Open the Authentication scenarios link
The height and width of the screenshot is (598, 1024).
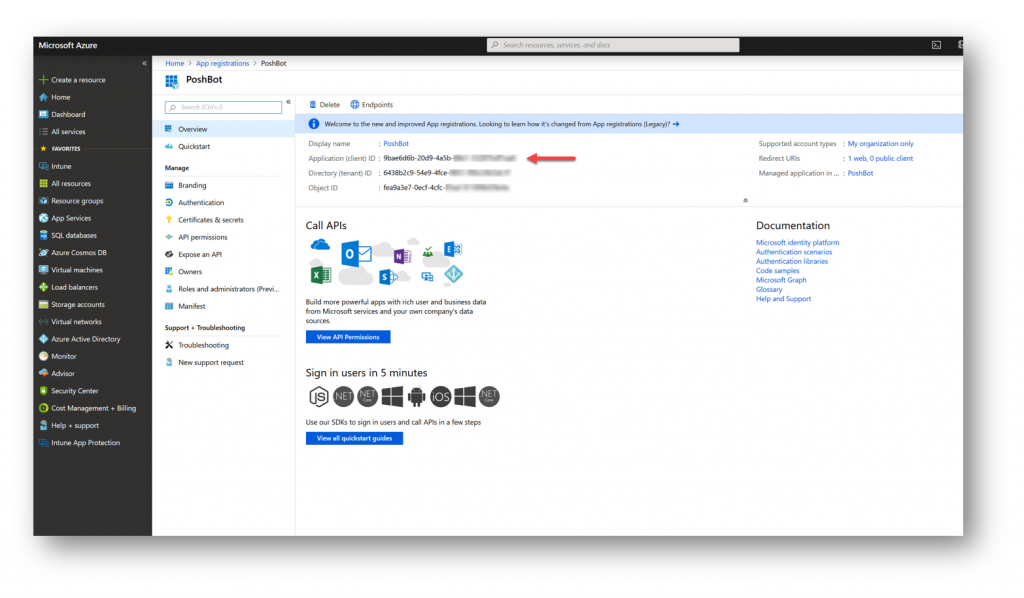tap(794, 252)
